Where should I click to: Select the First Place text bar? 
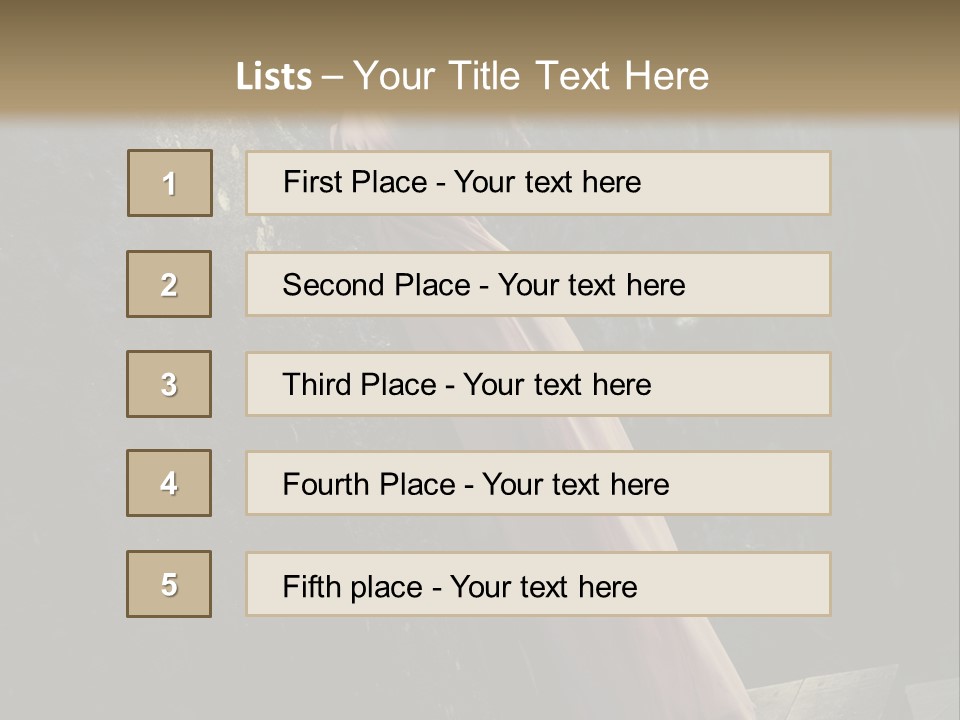(538, 183)
